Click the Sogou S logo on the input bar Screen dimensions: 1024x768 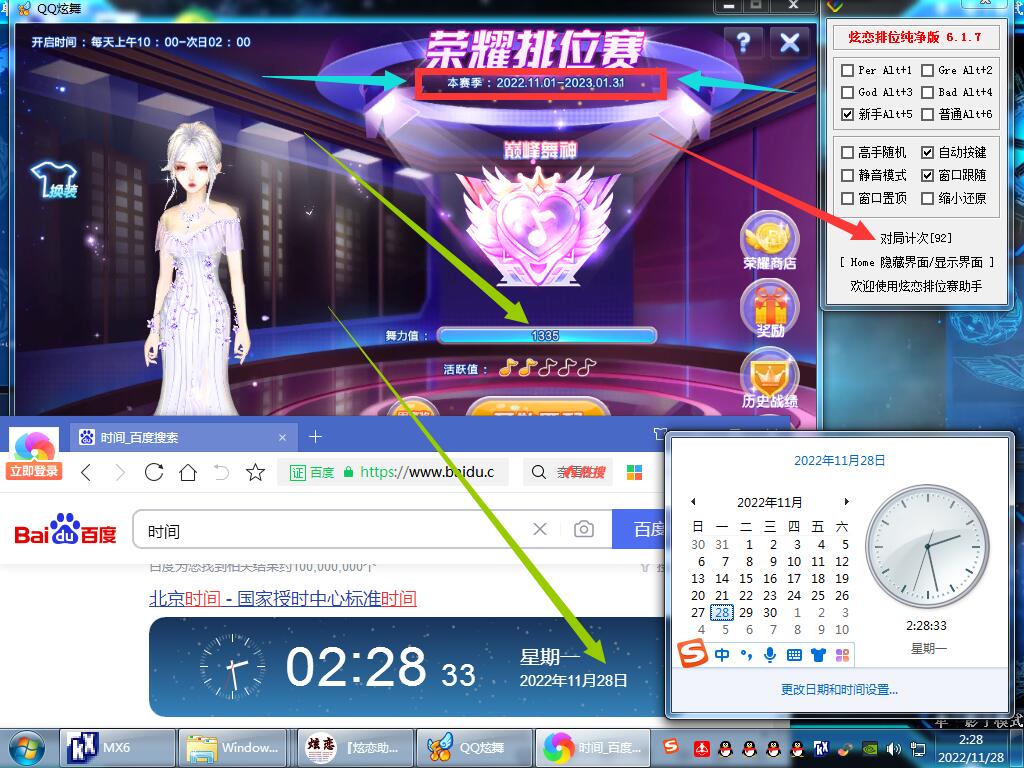[692, 653]
